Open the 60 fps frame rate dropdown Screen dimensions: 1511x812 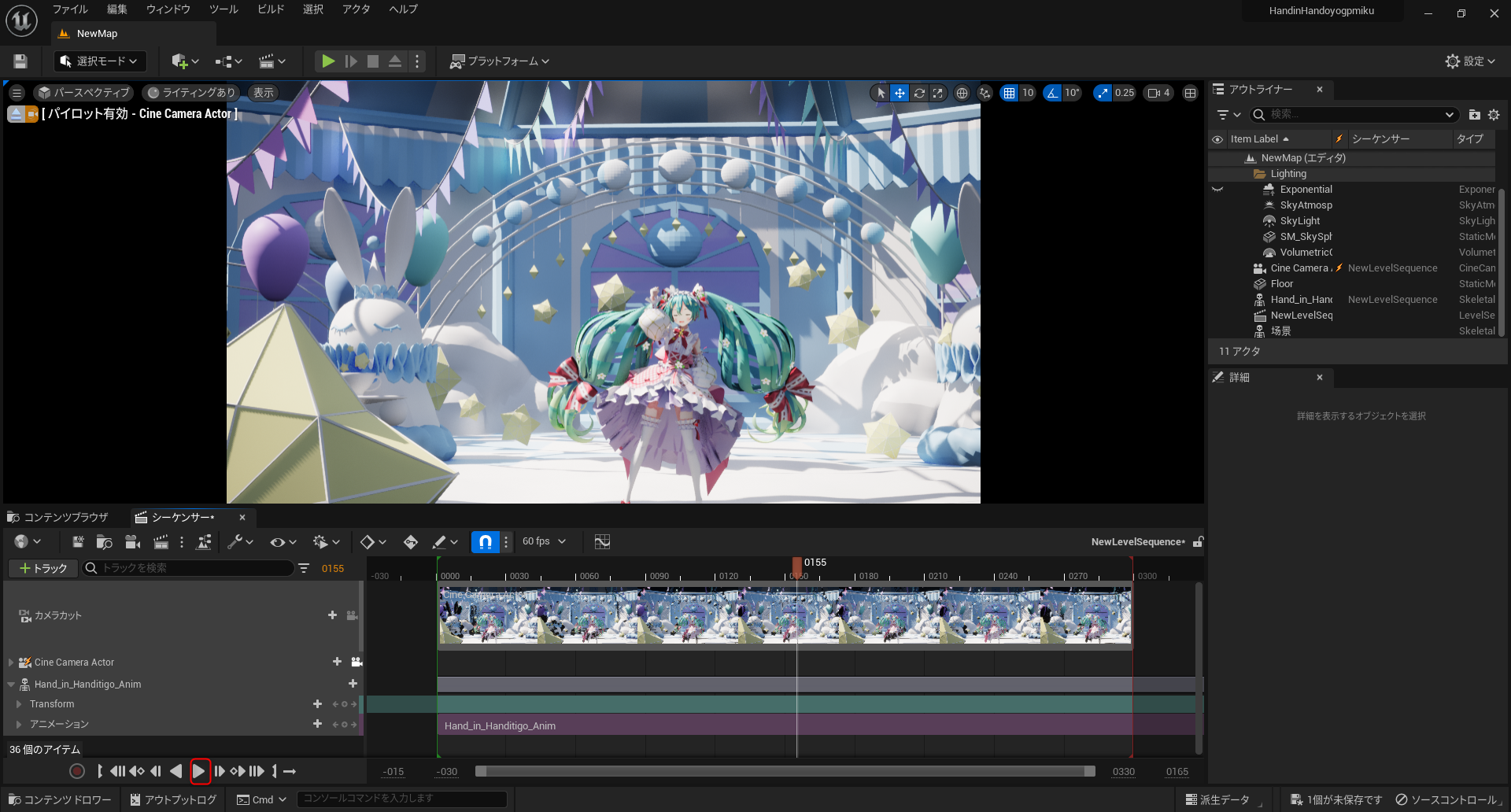(x=544, y=541)
